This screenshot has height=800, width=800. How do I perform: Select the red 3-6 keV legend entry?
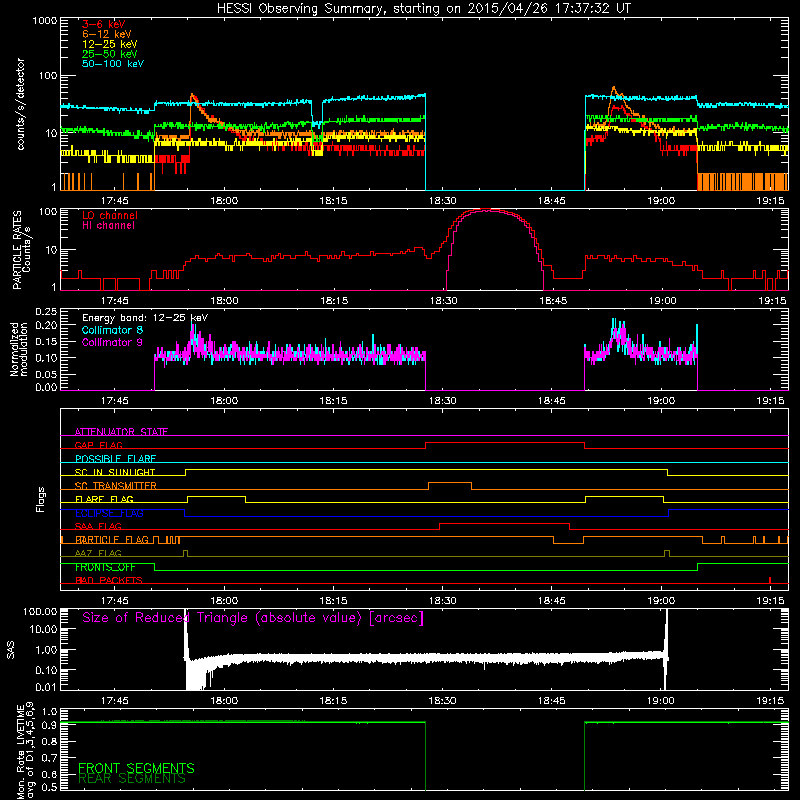tap(104, 24)
